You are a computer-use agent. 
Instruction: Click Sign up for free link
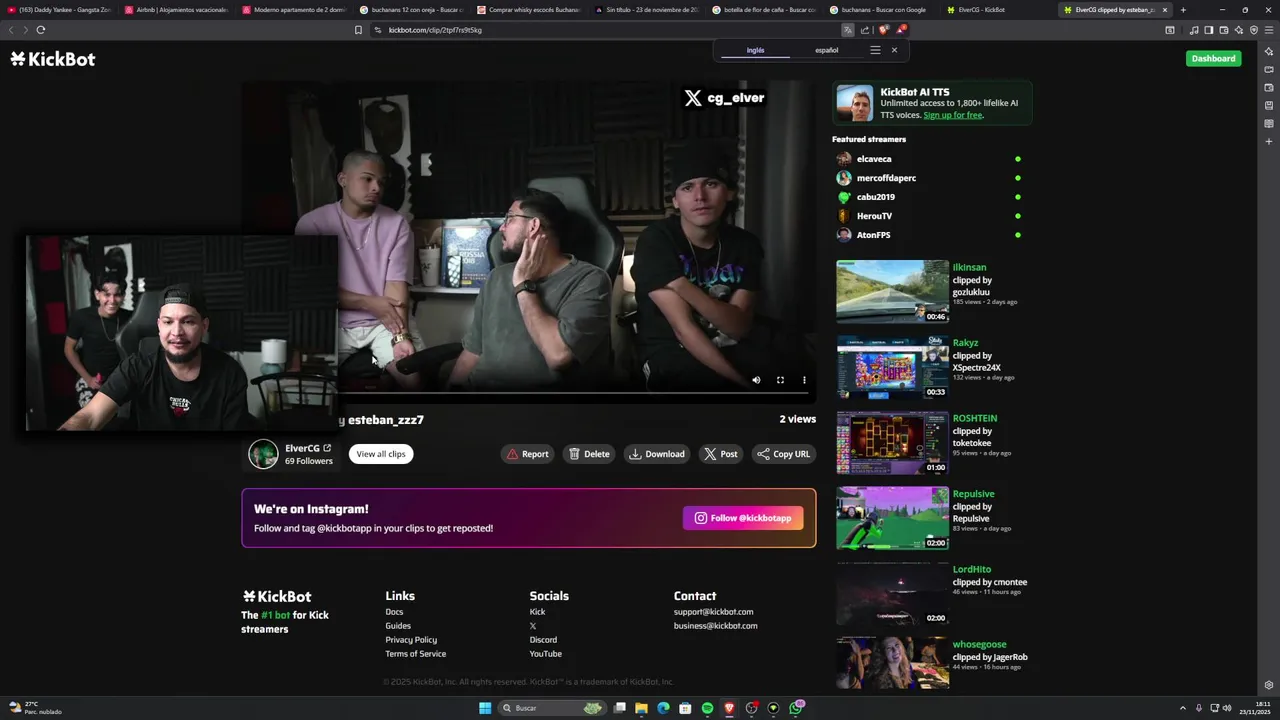point(952,115)
